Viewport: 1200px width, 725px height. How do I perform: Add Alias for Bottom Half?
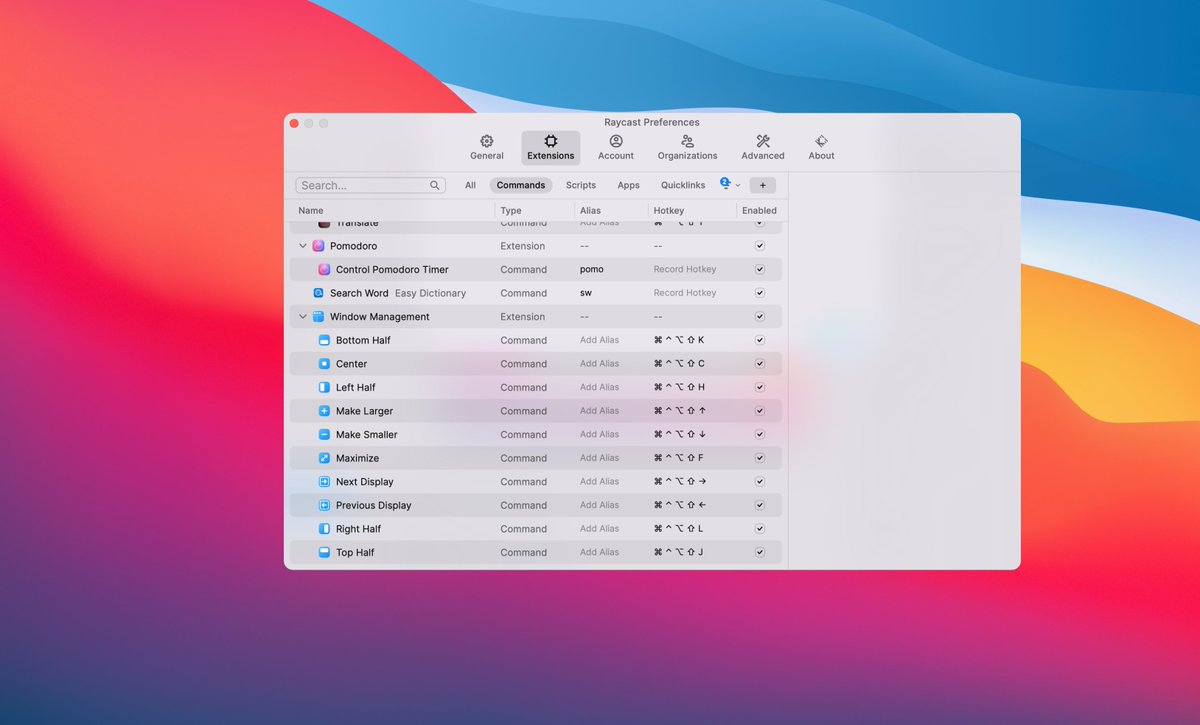[x=600, y=340]
